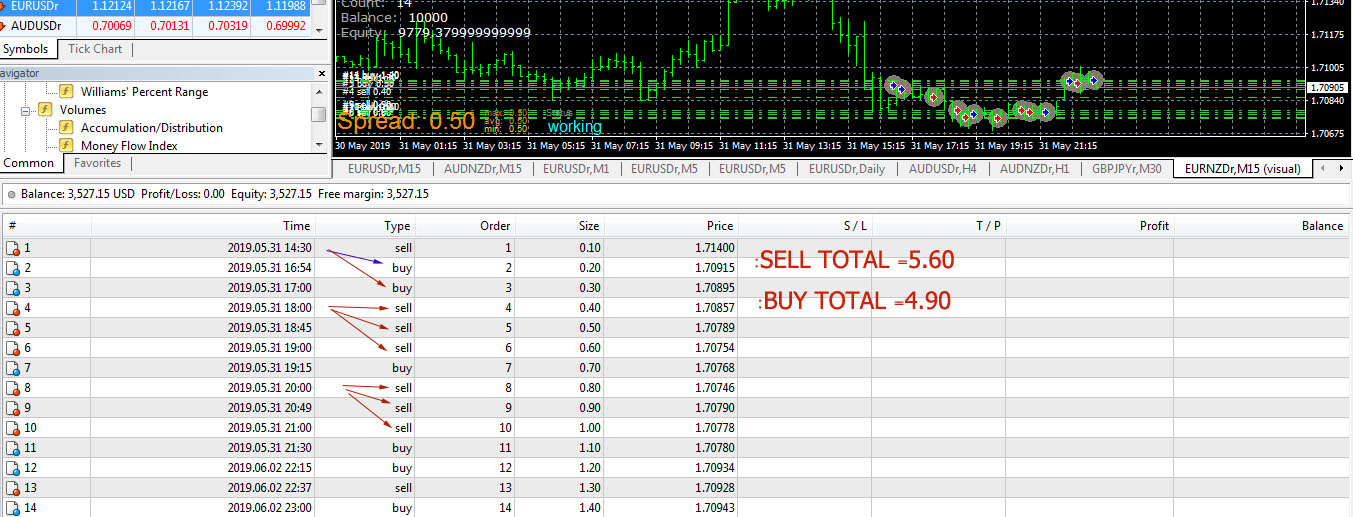Click the sell order icon in row 4
The width and height of the screenshot is (1353, 517).
13,307
